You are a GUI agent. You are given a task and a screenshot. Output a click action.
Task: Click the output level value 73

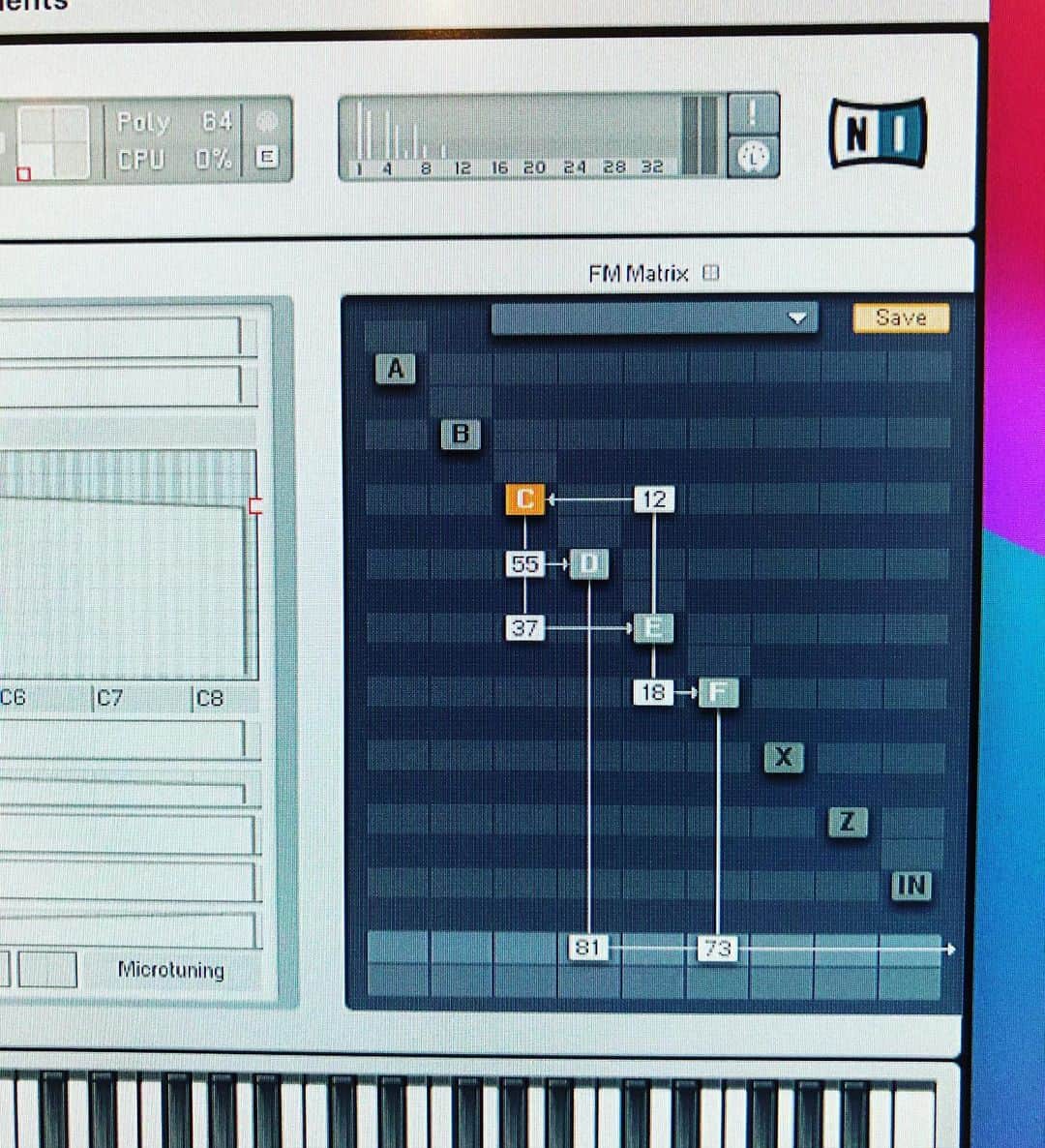[x=718, y=949]
